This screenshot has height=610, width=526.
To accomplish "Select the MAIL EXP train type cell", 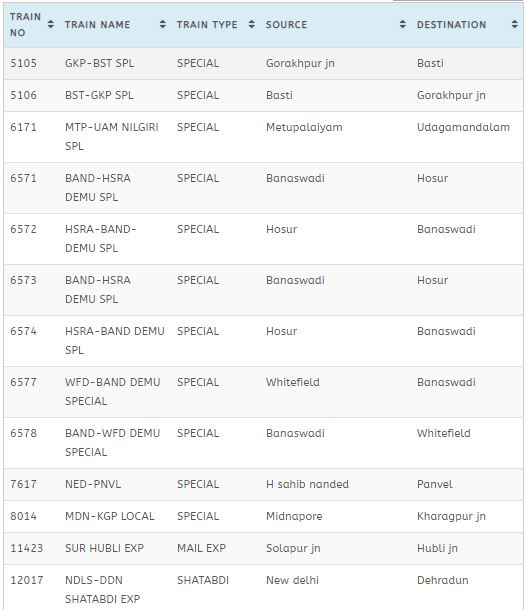I will click(x=202, y=548).
